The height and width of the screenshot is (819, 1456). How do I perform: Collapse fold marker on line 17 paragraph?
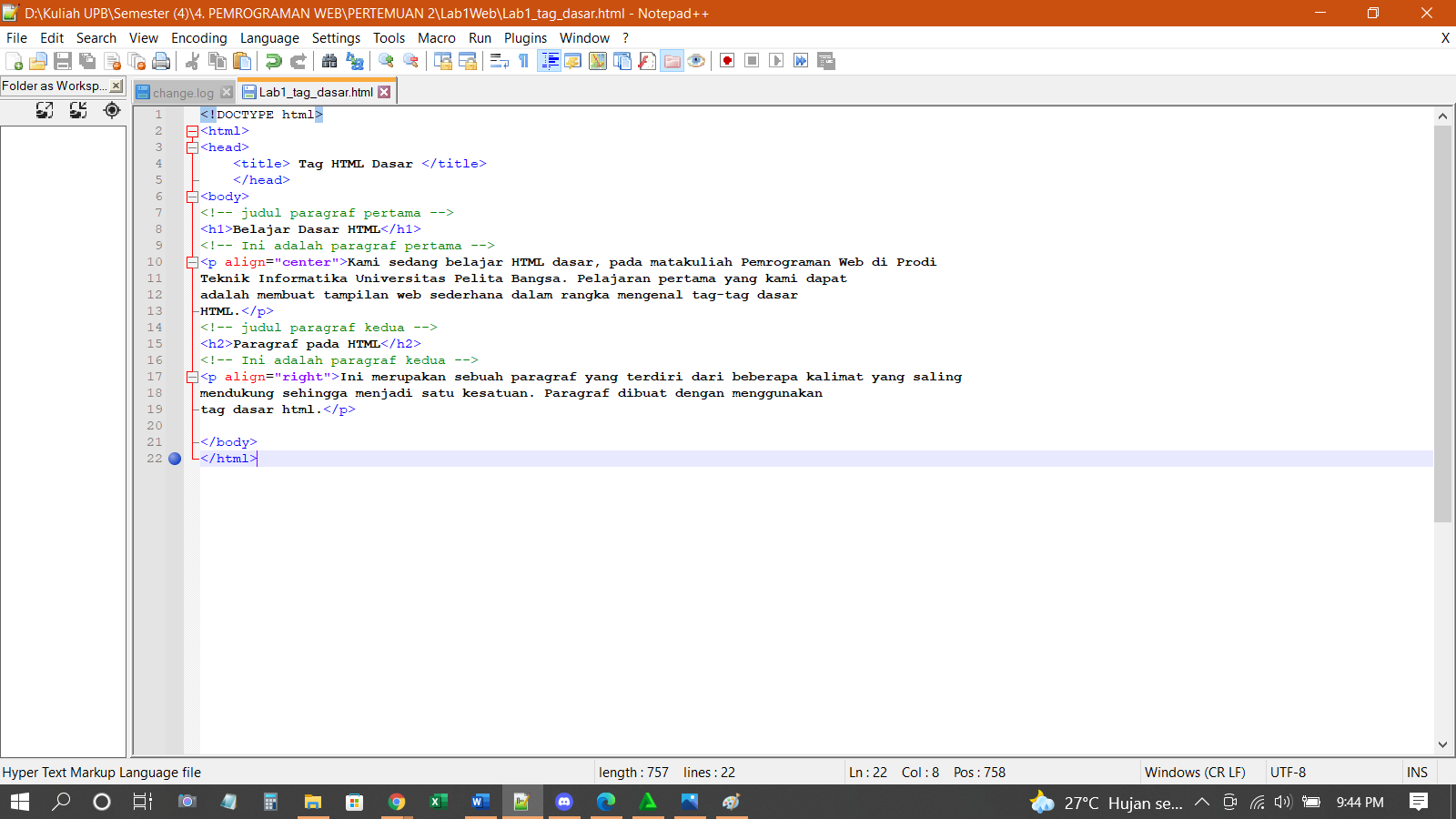pyautogui.click(x=192, y=377)
